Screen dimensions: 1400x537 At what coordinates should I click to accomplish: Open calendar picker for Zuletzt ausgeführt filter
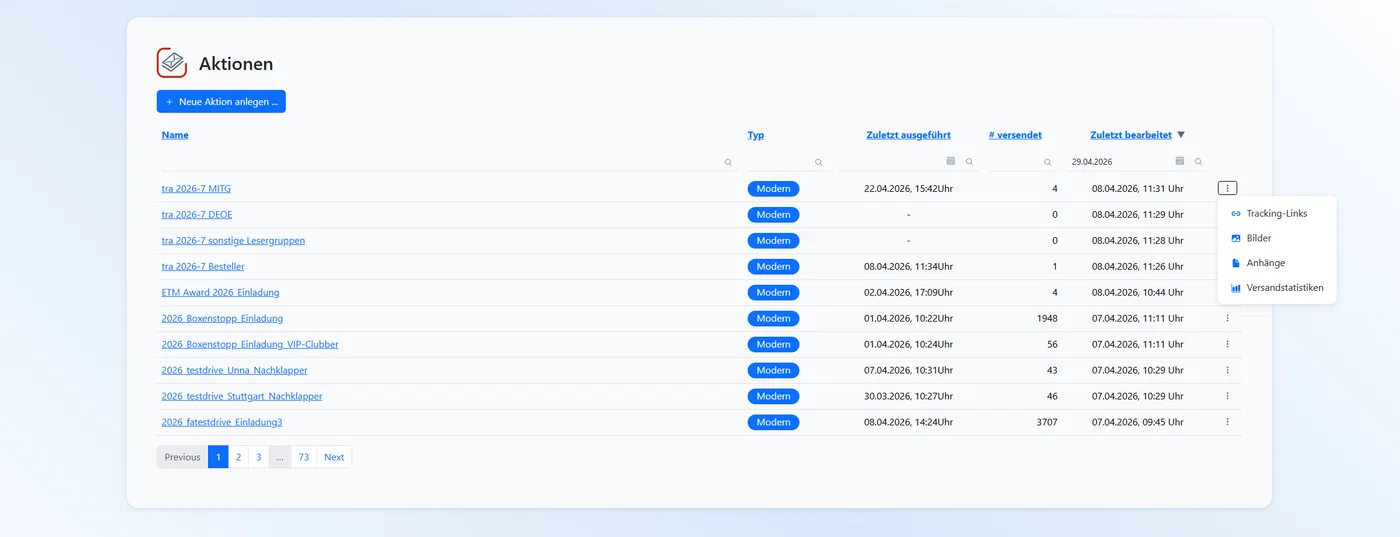click(x=951, y=161)
